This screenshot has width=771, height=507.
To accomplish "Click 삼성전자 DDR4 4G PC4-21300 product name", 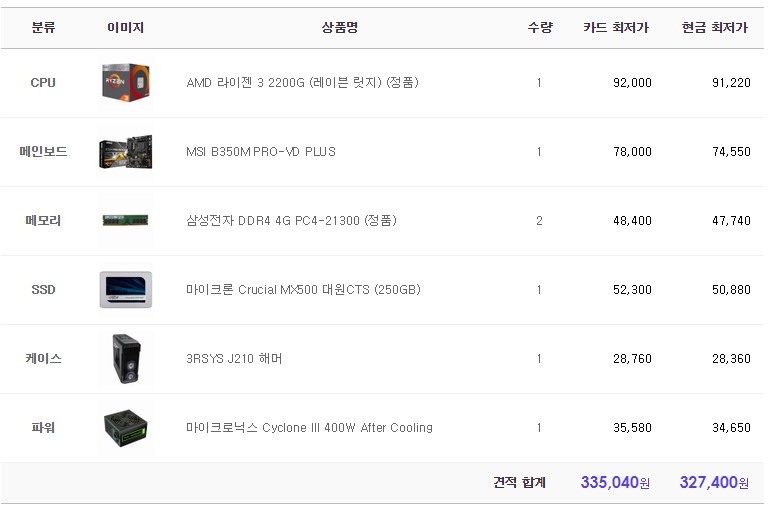I will pos(291,220).
